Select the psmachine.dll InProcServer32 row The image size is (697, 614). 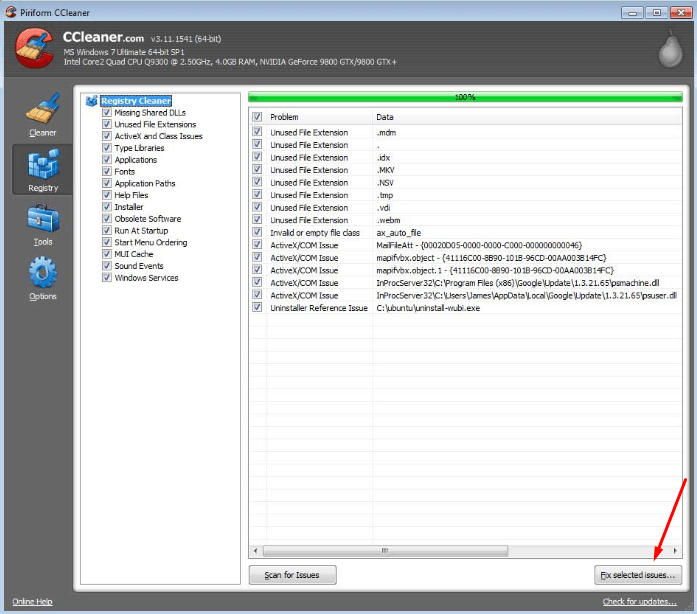pyautogui.click(x=465, y=283)
